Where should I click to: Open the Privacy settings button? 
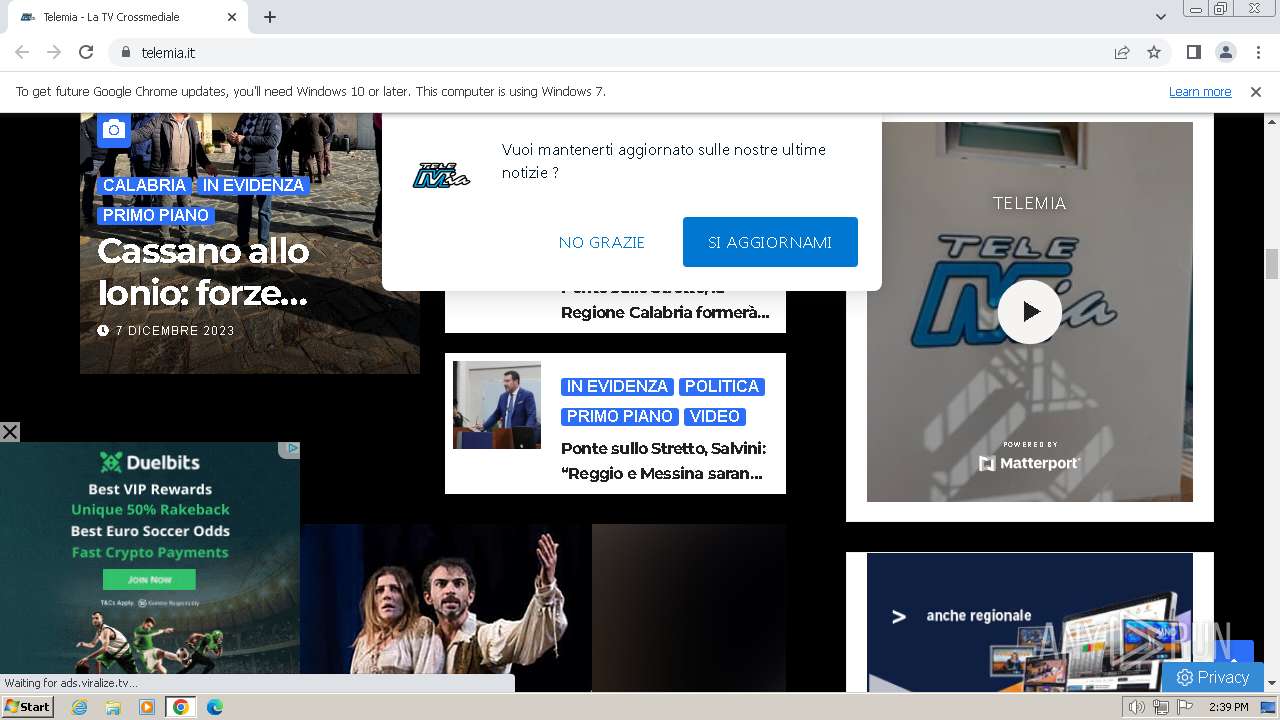1212,677
